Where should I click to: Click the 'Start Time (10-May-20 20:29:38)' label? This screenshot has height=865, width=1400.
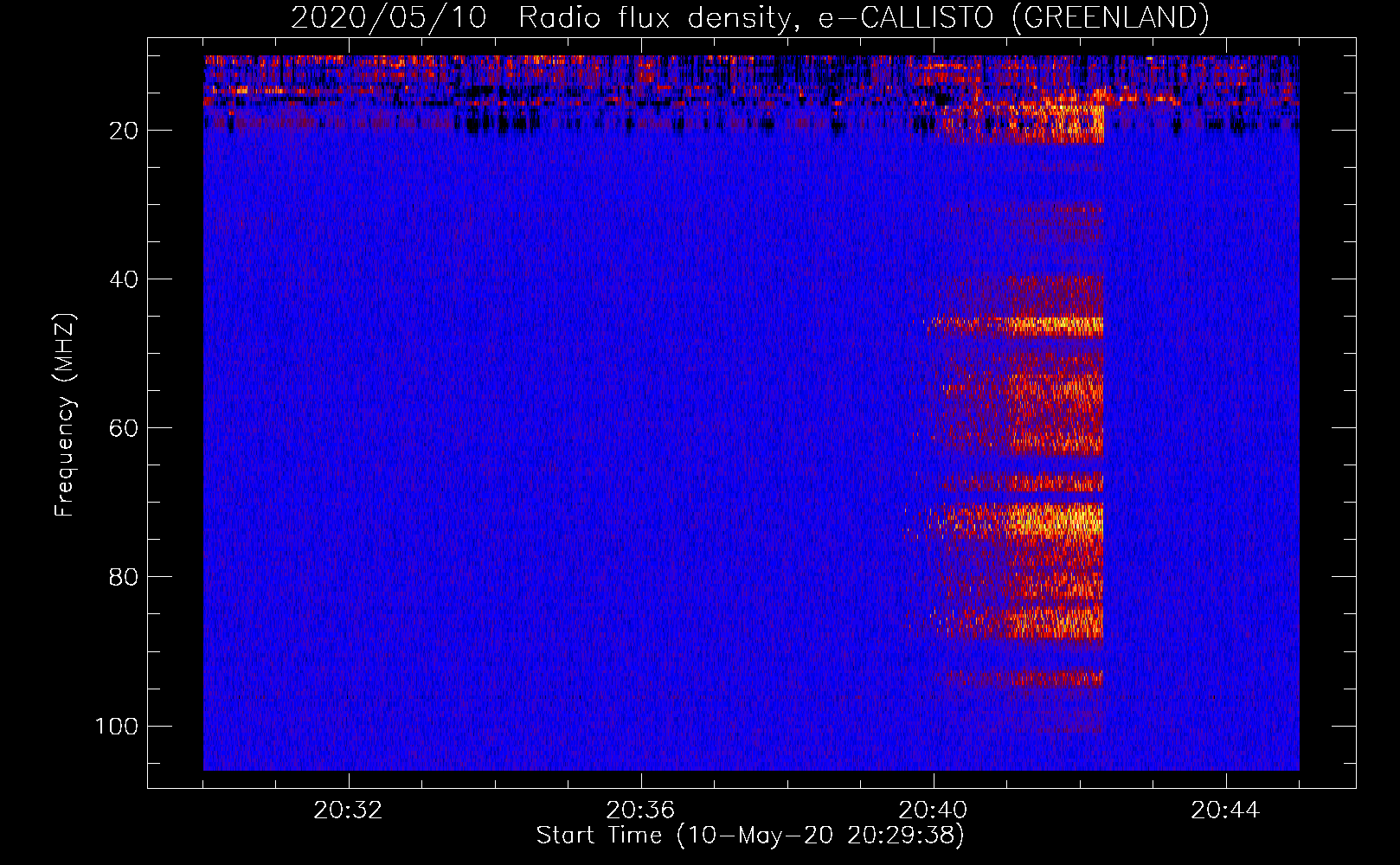tap(750, 836)
